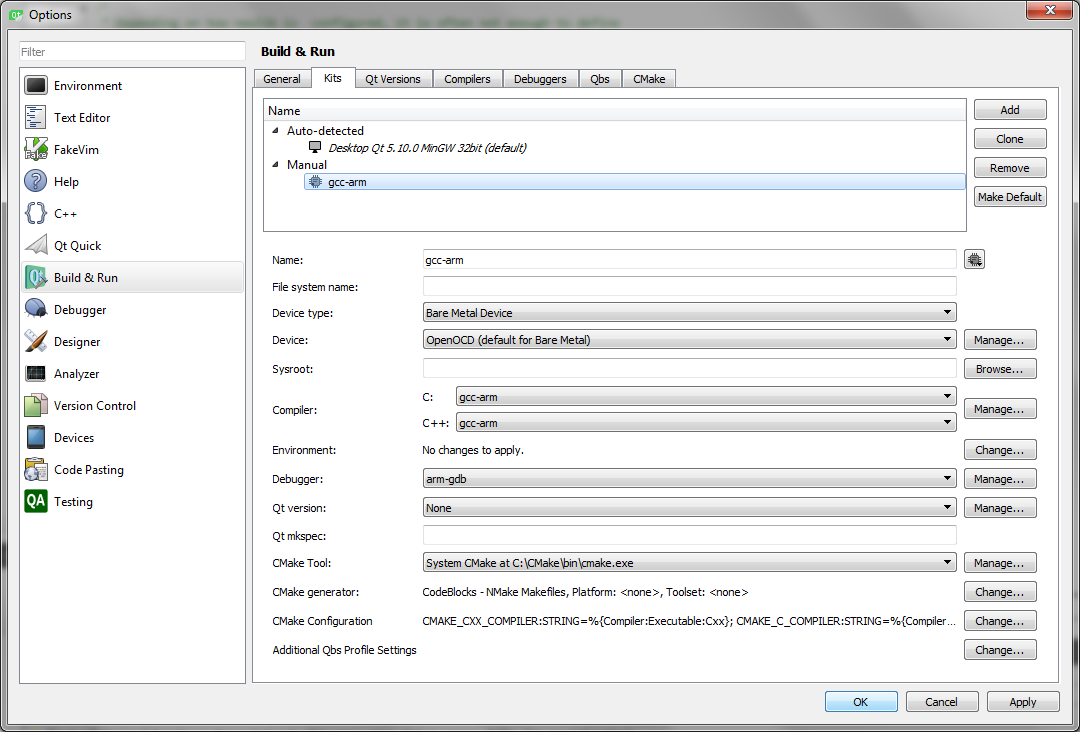Click the kit settings gear beside Name field

tap(974, 259)
